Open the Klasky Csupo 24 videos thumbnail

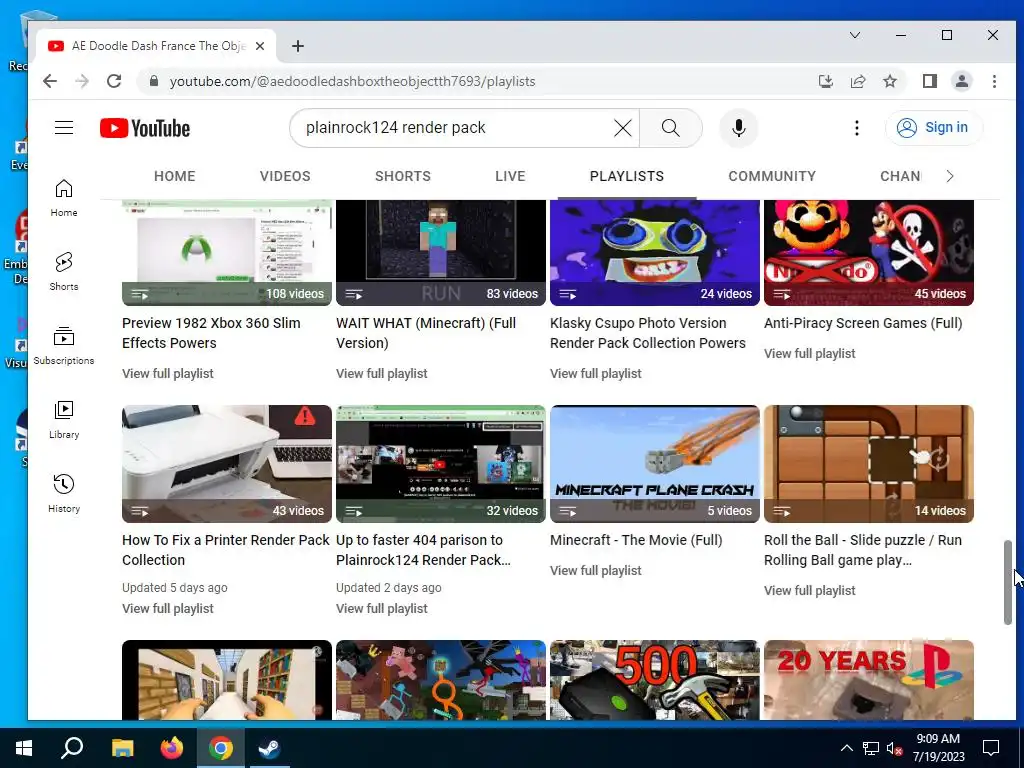(x=655, y=253)
